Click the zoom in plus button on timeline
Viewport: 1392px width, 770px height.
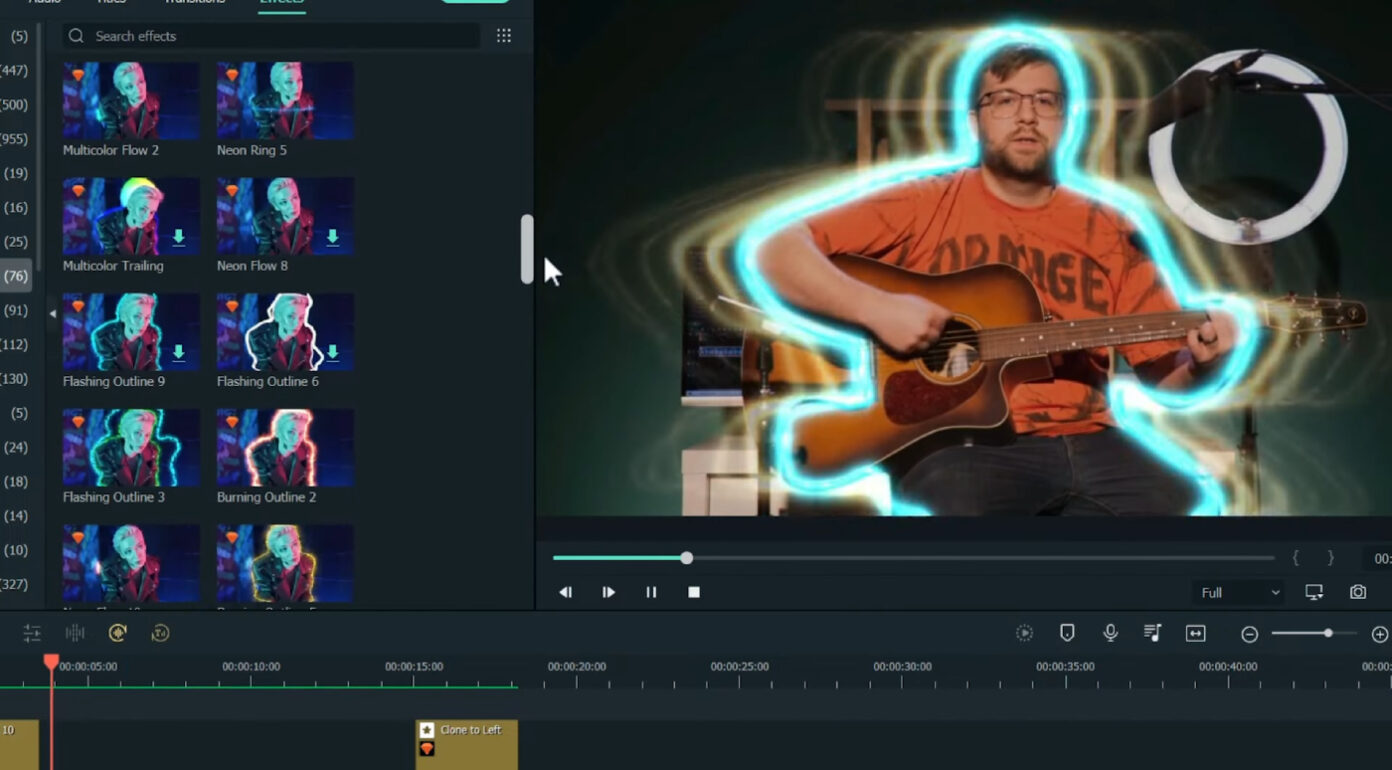click(1379, 633)
